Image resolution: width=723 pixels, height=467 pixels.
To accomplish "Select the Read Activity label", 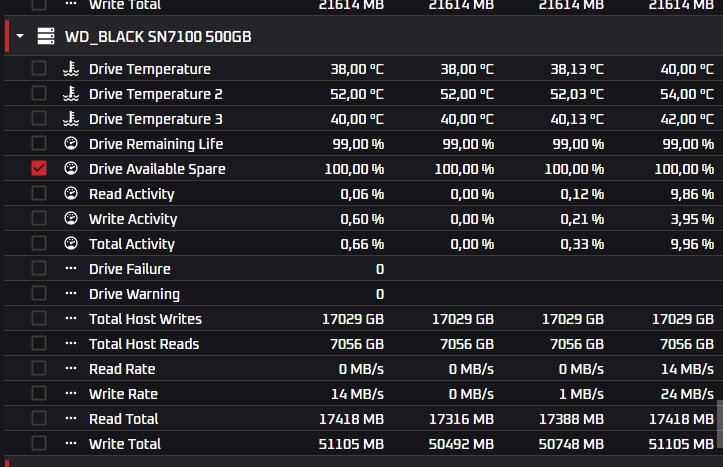I will (132, 194).
